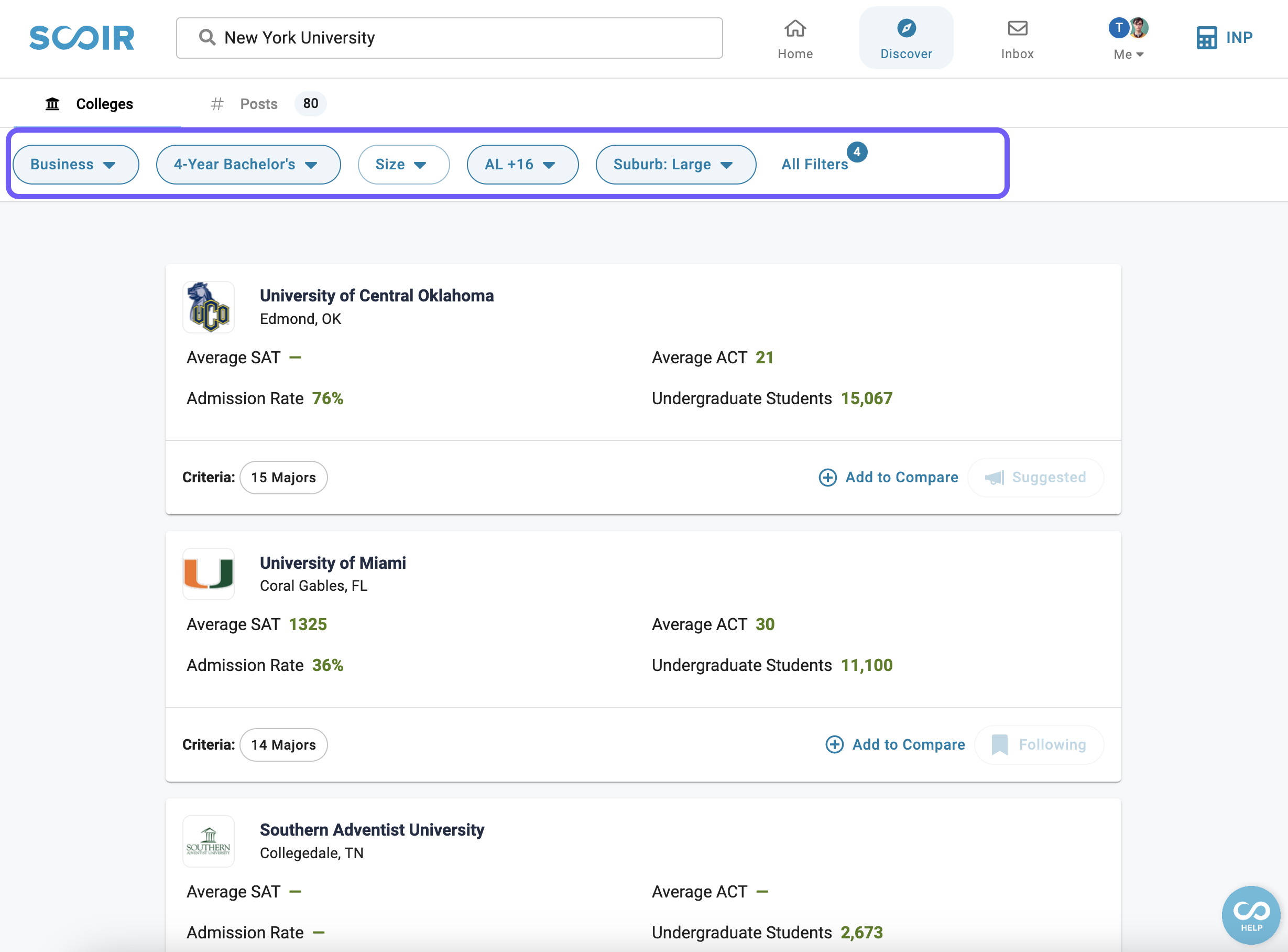
Task: Open the Inbox envelope icon
Action: tap(1017, 28)
